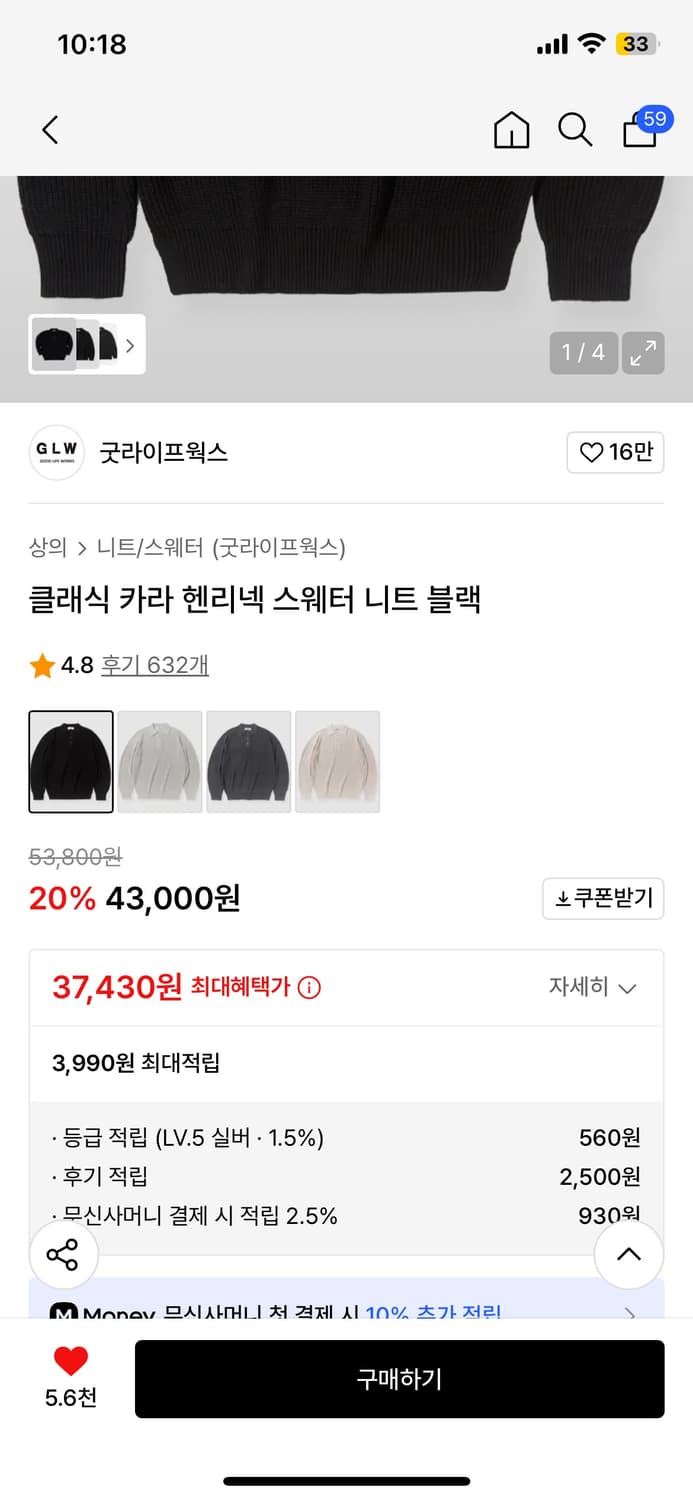The width and height of the screenshot is (693, 1500).
Task: Expand the 자세히 benefit details
Action: coord(594,987)
